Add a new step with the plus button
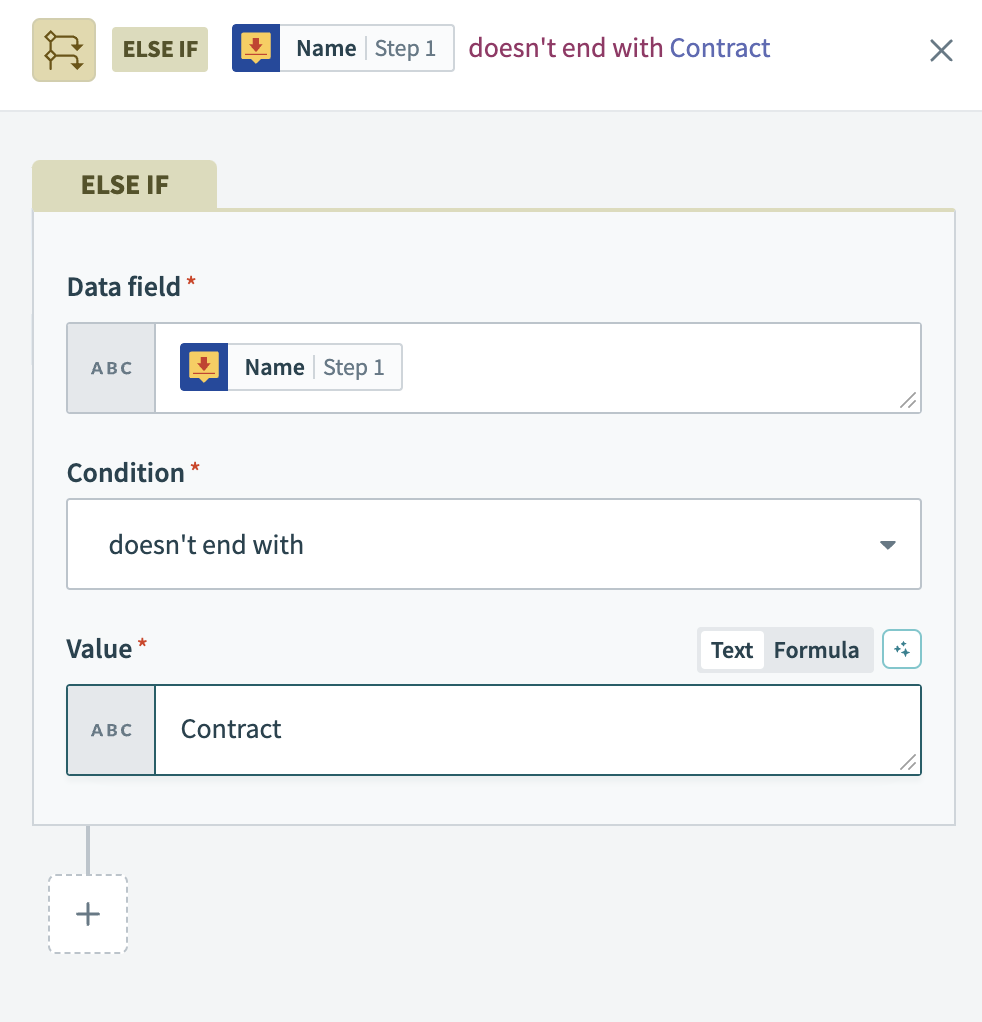Viewport: 982px width, 1022px height. 87,913
